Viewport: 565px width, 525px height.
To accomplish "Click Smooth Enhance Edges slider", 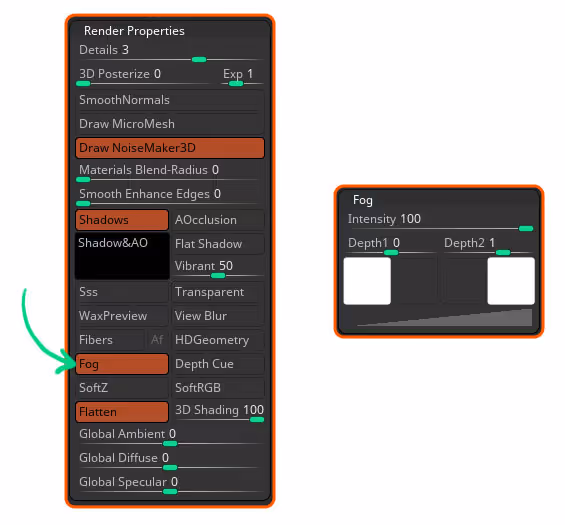I will click(x=170, y=197).
